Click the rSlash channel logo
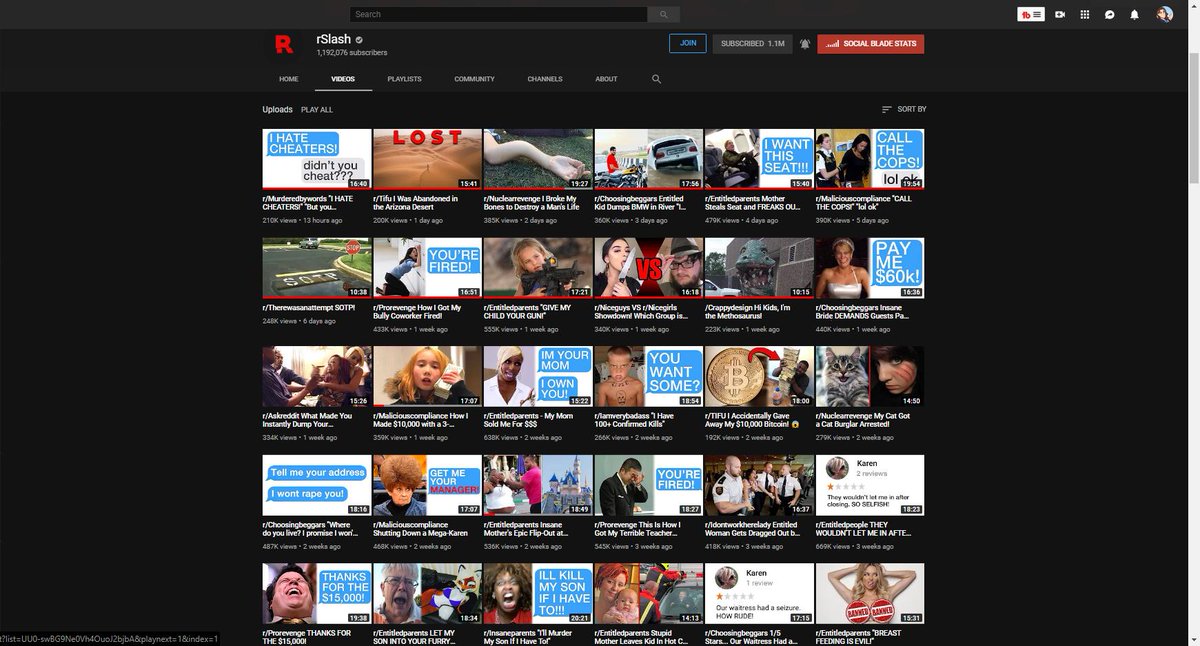 (284, 44)
